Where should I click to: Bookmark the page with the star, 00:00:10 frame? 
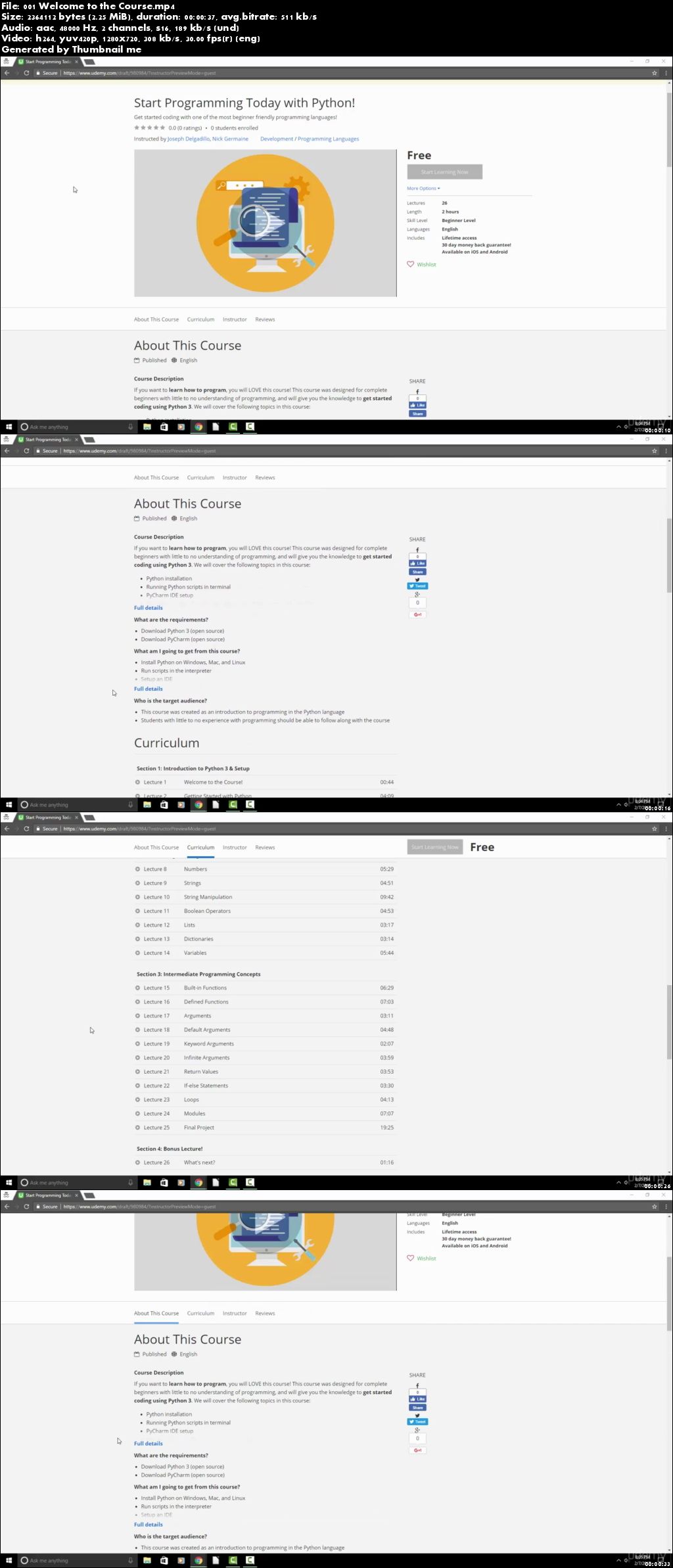coord(655,73)
